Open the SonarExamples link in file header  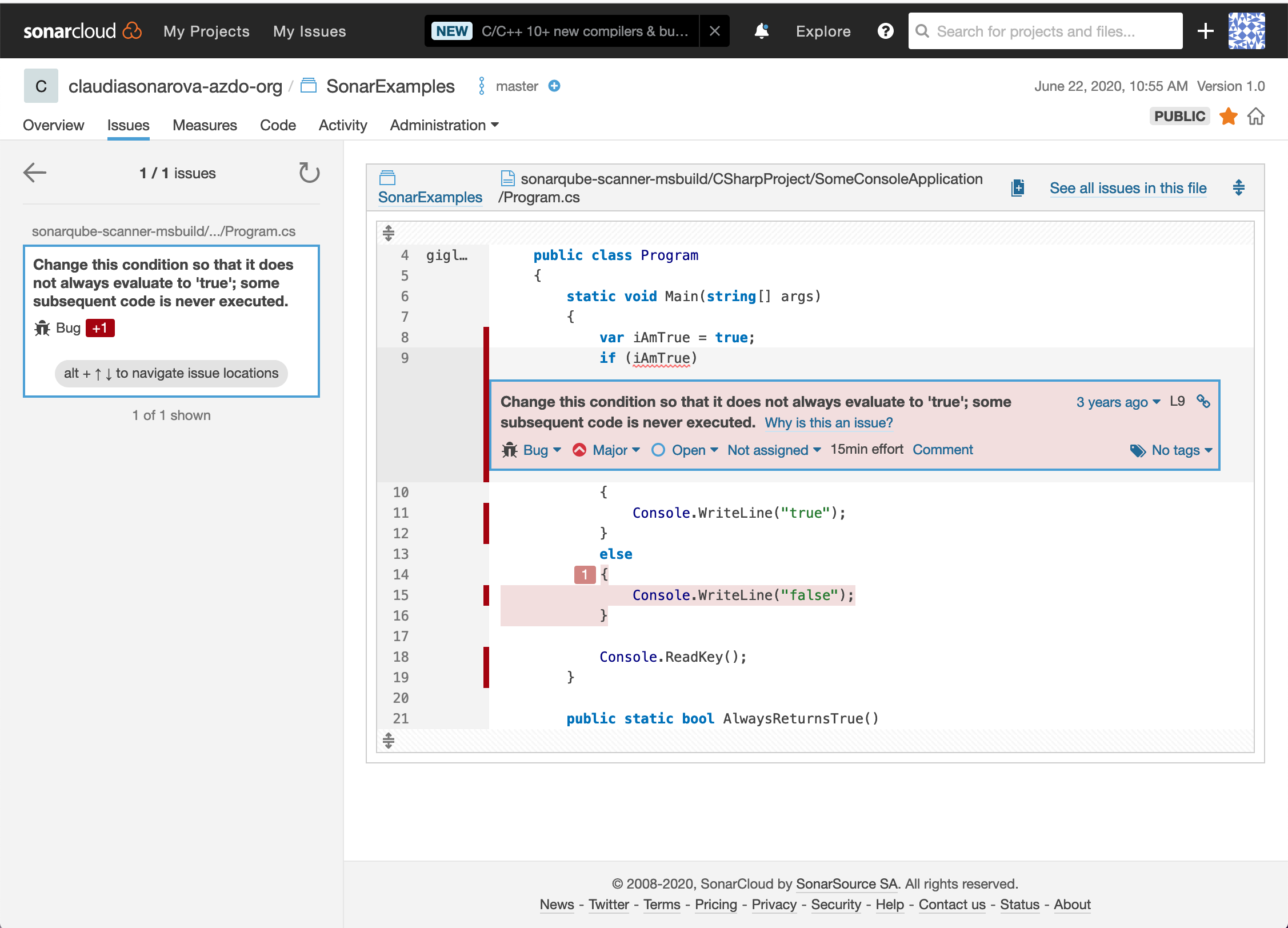point(430,197)
